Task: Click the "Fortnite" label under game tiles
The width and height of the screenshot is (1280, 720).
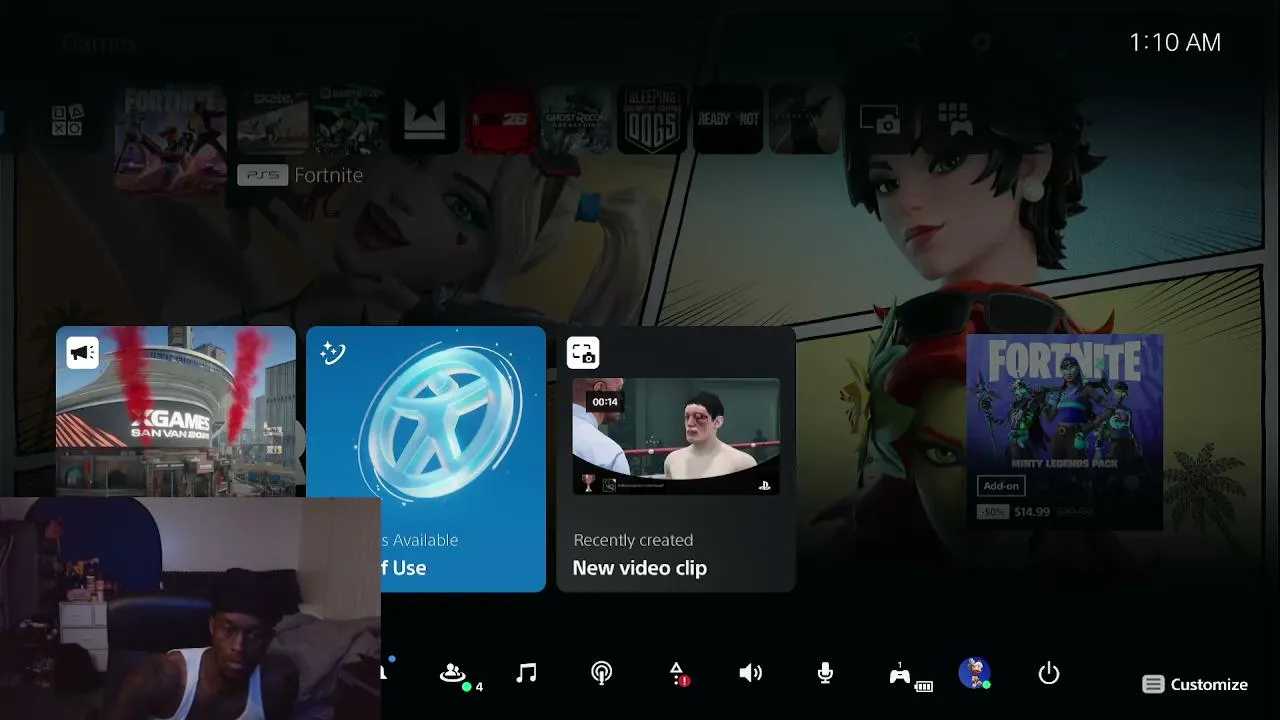Action: [x=328, y=175]
